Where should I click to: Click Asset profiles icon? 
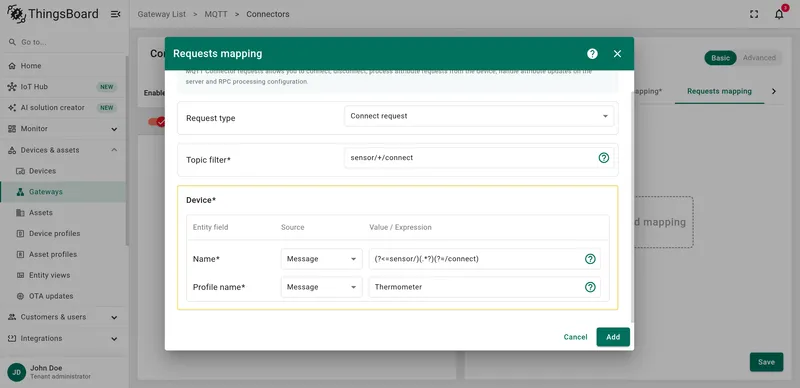(20, 254)
